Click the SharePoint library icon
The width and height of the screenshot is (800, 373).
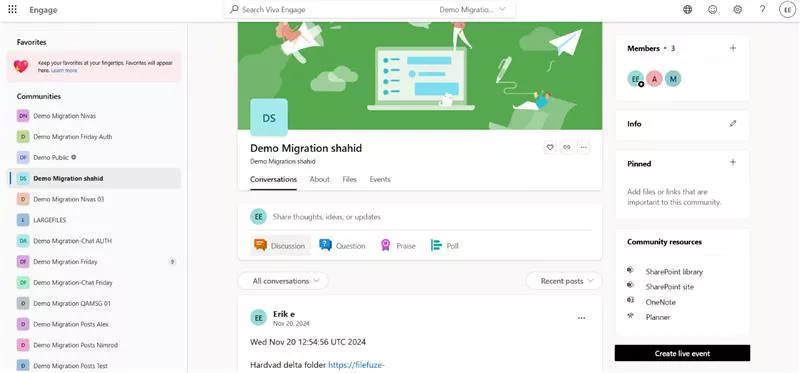[631, 270]
